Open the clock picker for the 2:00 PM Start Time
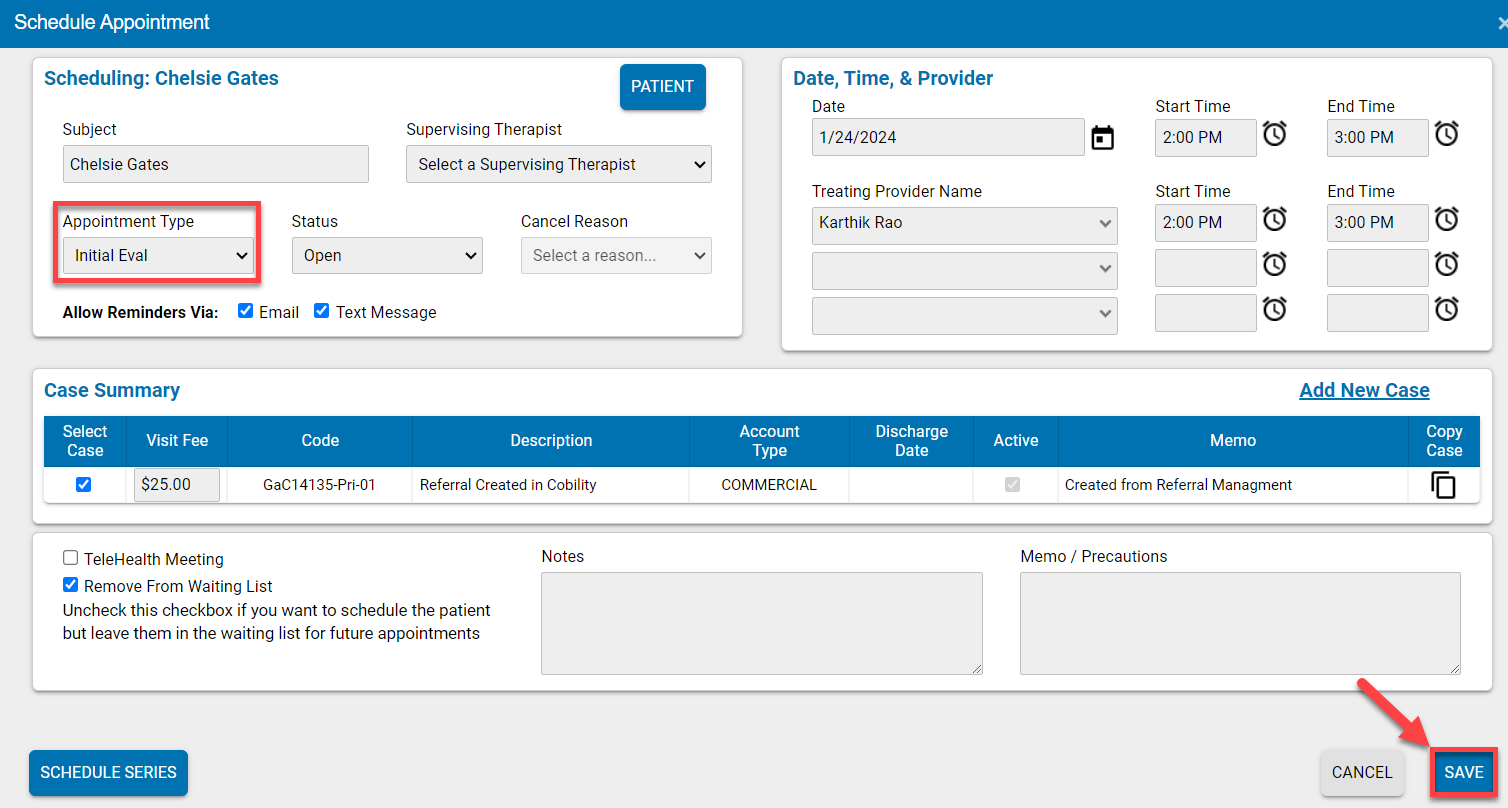Image resolution: width=1508 pixels, height=808 pixels. (1274, 133)
